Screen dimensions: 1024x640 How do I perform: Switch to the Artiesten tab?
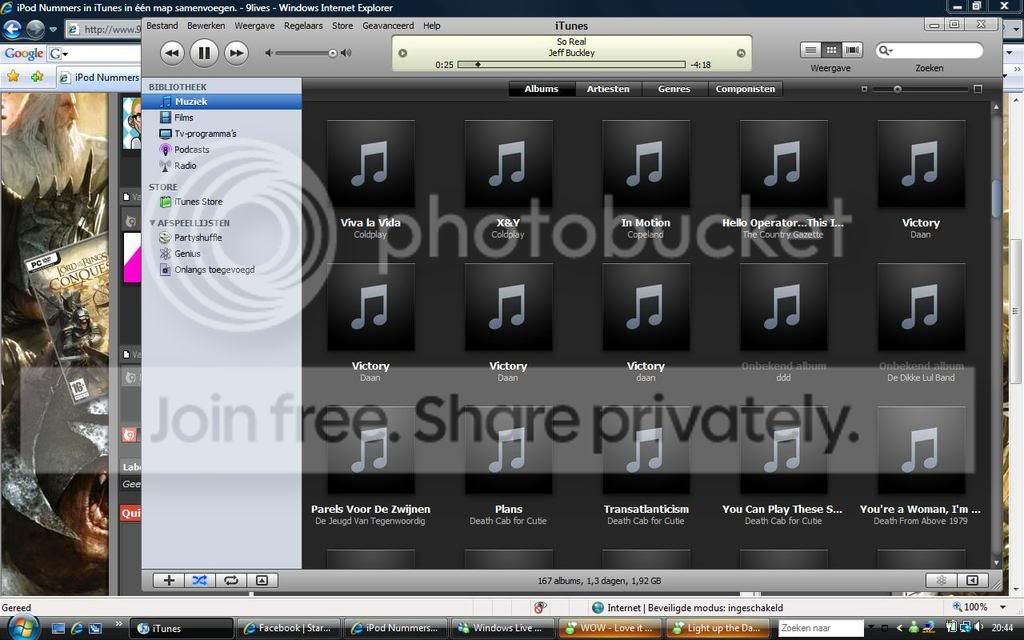[608, 89]
